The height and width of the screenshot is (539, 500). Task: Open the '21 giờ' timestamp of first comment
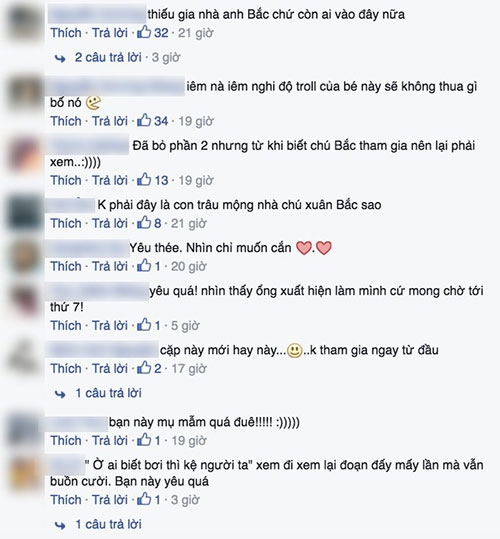coord(196,33)
